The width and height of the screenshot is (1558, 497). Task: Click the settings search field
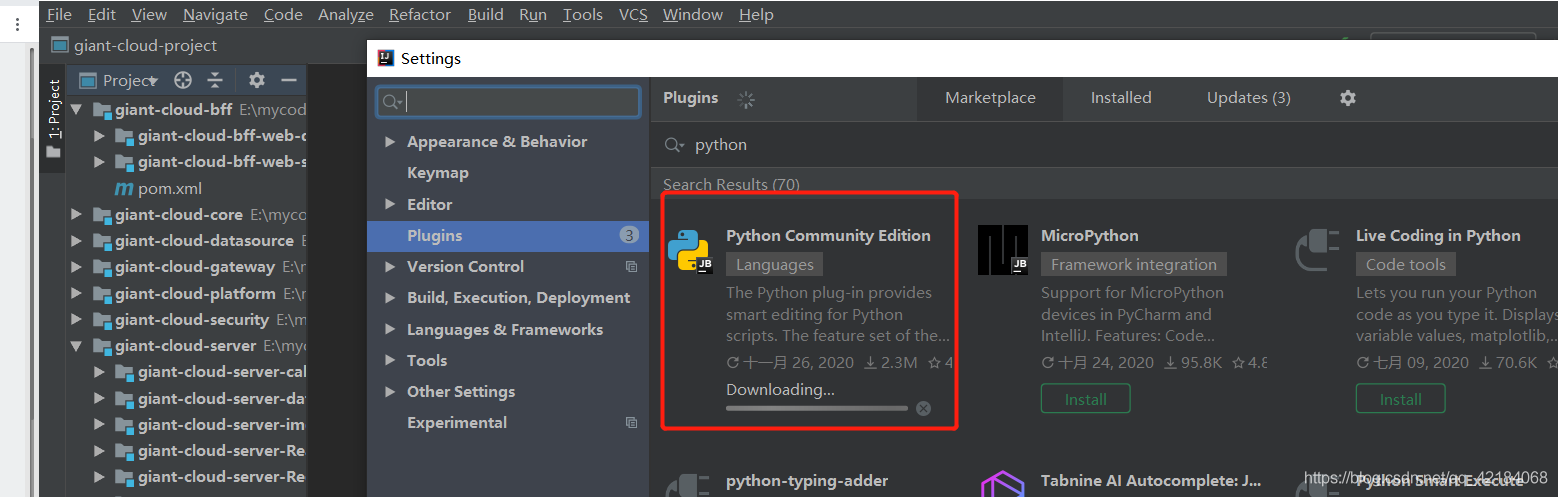[x=508, y=102]
